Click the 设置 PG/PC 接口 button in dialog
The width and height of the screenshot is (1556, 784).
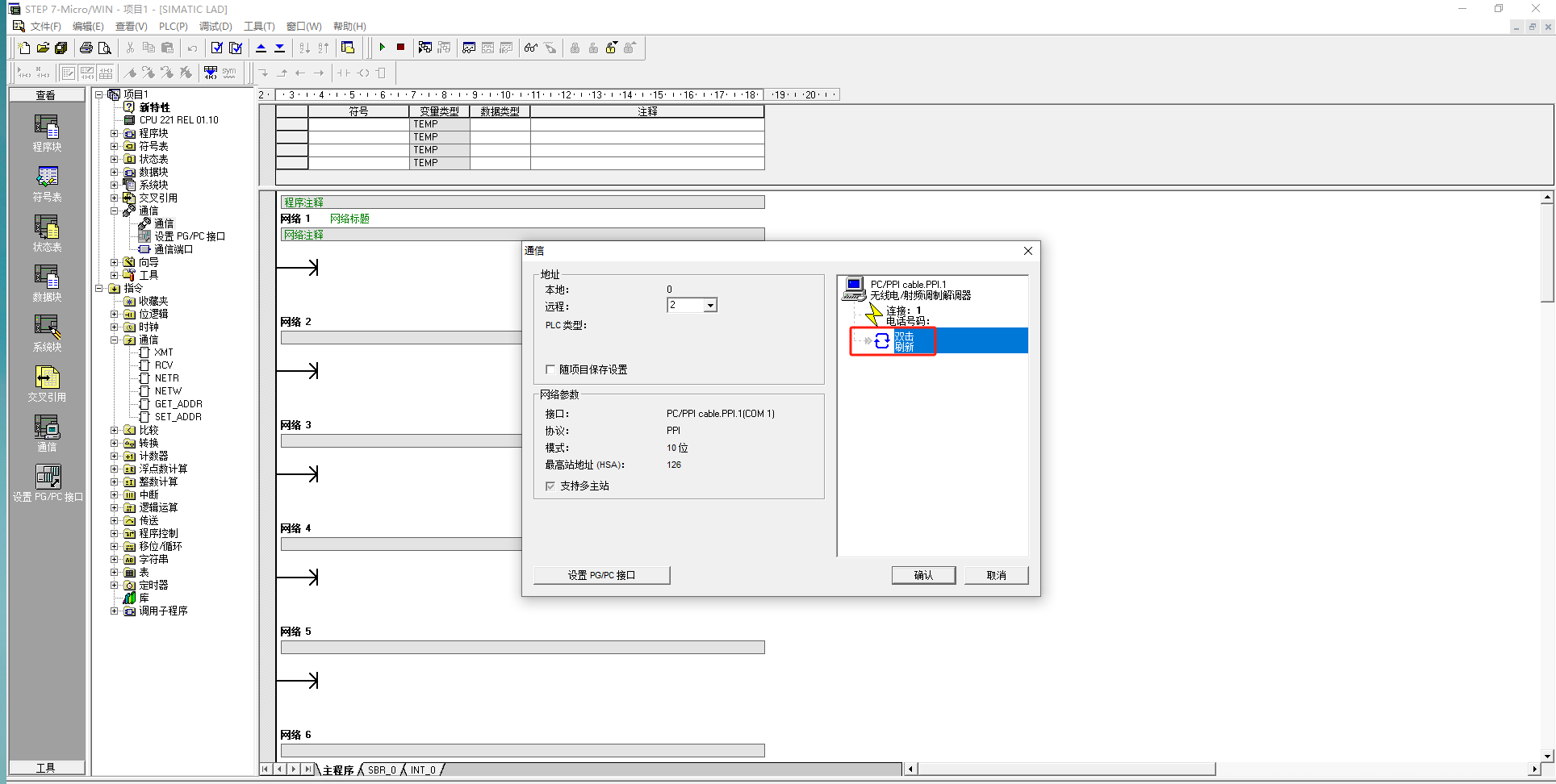click(x=601, y=575)
